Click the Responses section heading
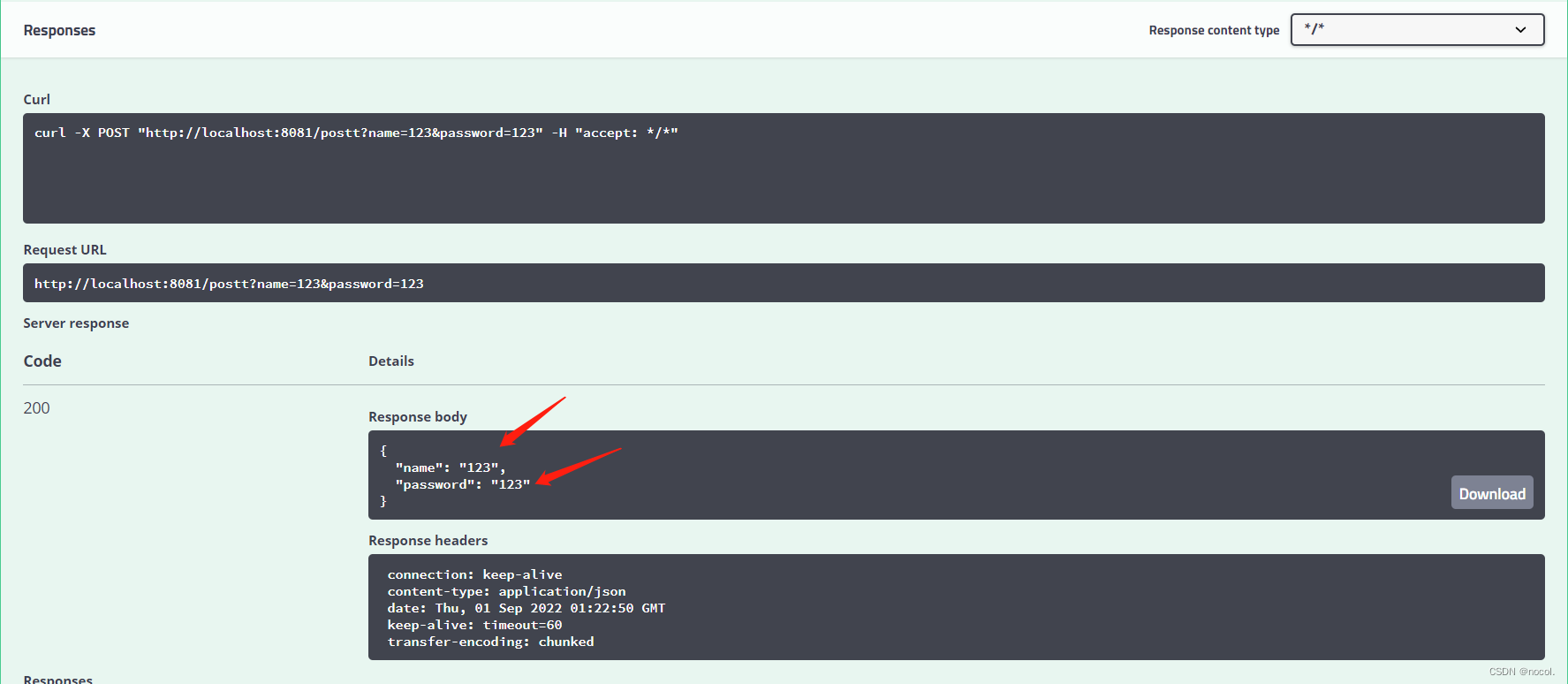The image size is (1568, 684). click(59, 30)
